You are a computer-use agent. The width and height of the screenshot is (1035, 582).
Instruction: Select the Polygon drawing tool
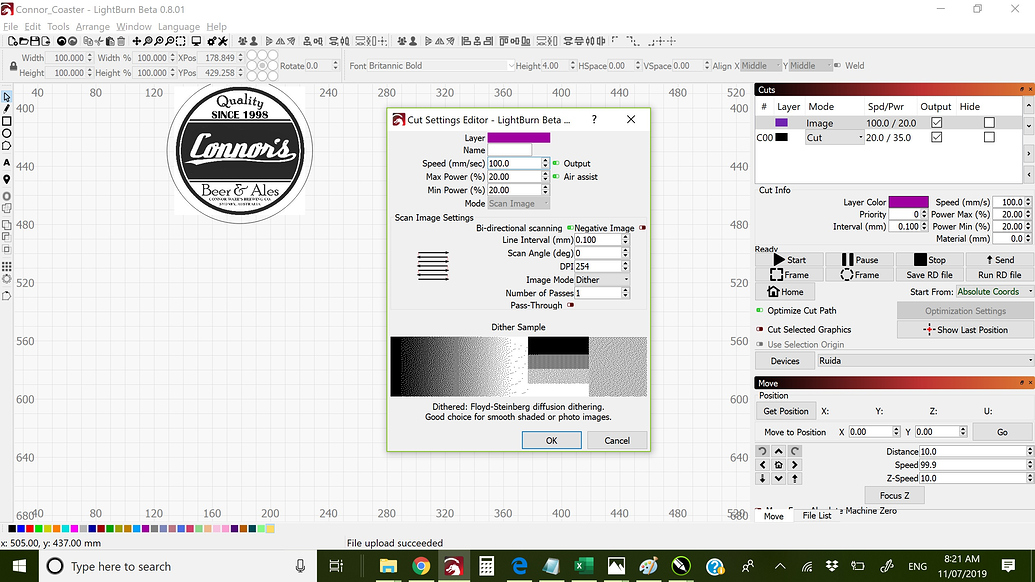point(7,146)
